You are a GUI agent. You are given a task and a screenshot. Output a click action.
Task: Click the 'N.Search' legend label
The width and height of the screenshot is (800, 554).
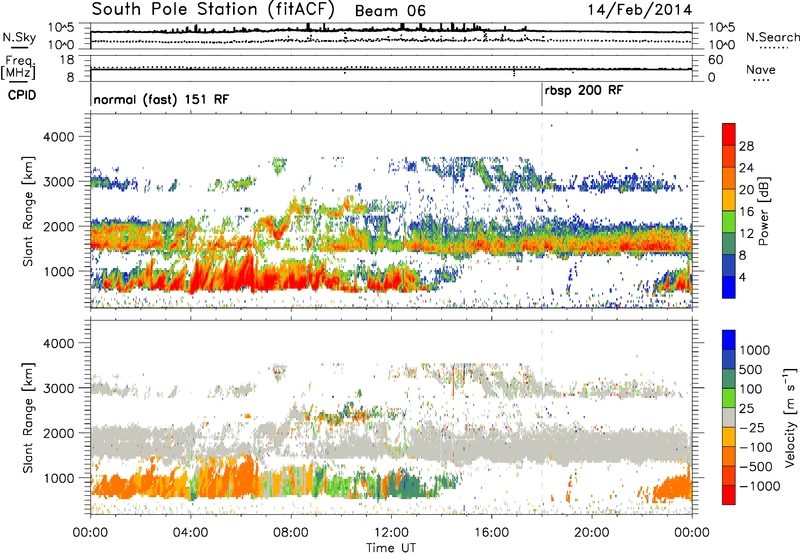(772, 37)
